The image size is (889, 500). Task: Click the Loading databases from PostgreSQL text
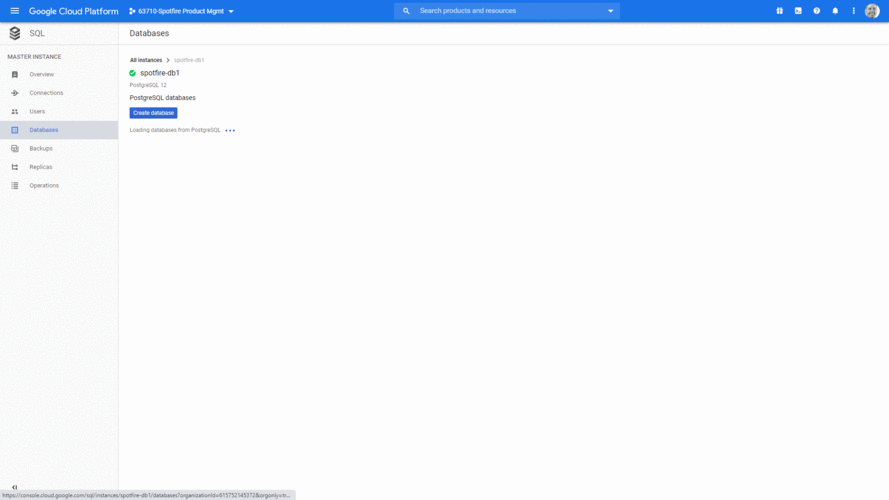click(175, 130)
